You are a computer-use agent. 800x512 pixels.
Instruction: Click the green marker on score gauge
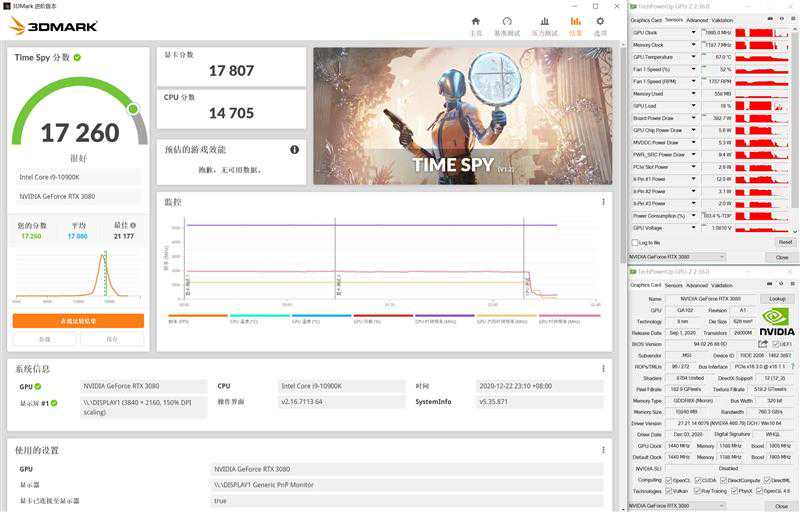(133, 108)
